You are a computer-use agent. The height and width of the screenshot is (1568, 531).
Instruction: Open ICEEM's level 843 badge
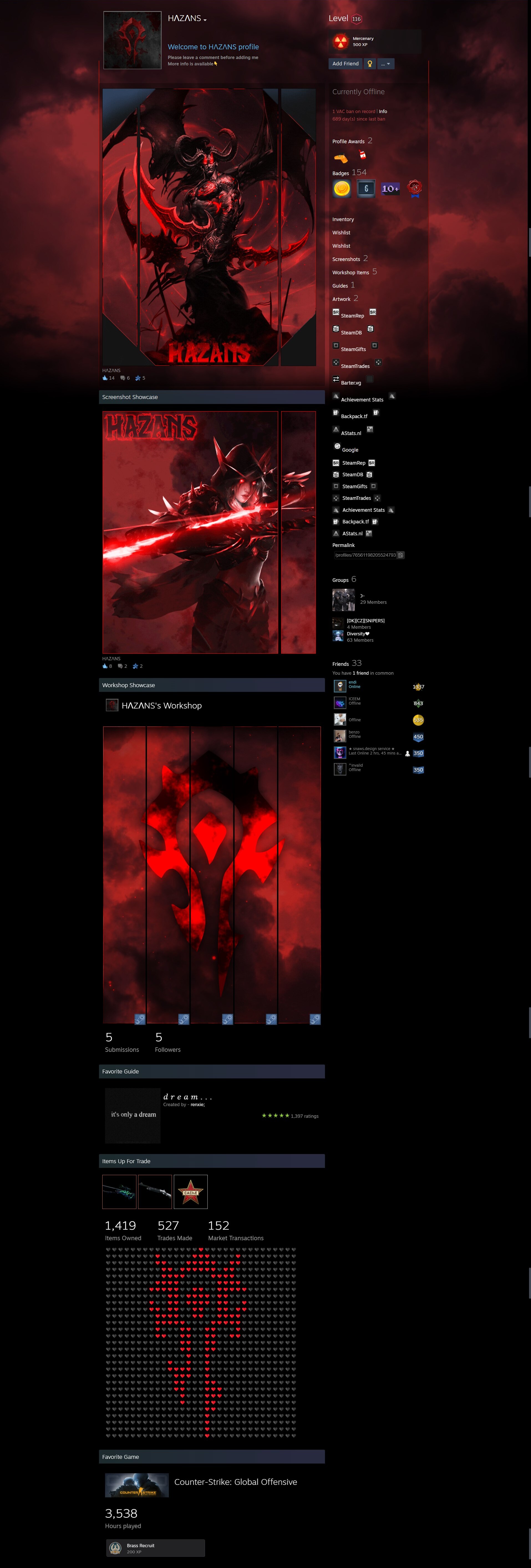click(418, 703)
